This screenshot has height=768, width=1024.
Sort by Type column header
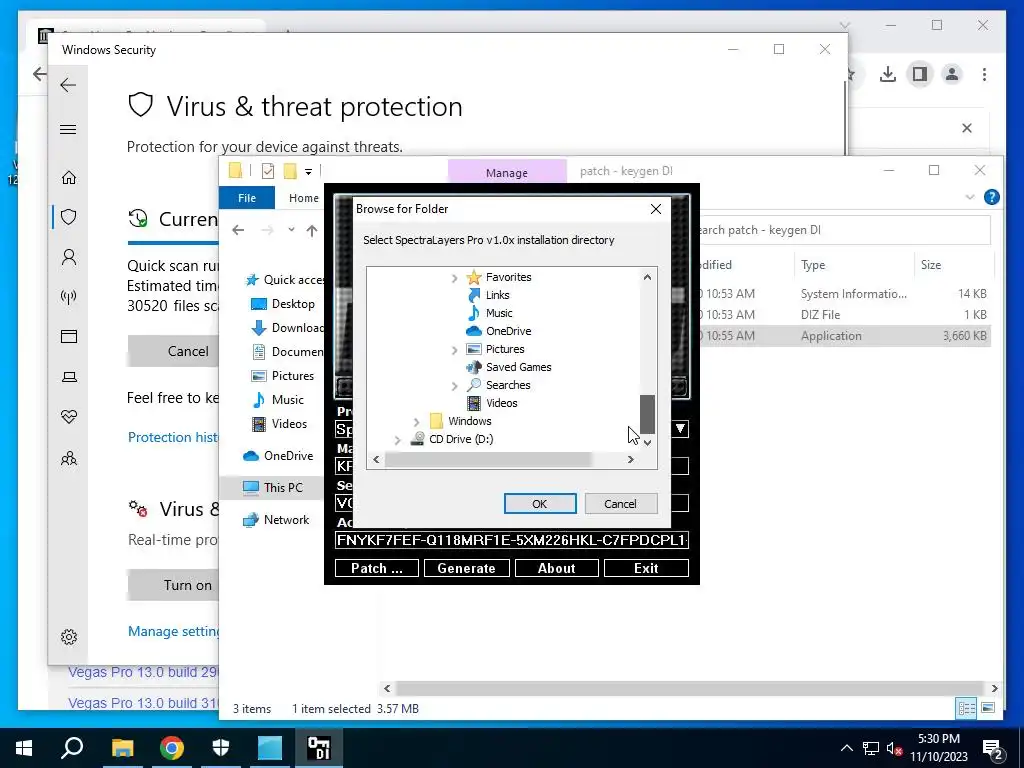pyautogui.click(x=813, y=265)
